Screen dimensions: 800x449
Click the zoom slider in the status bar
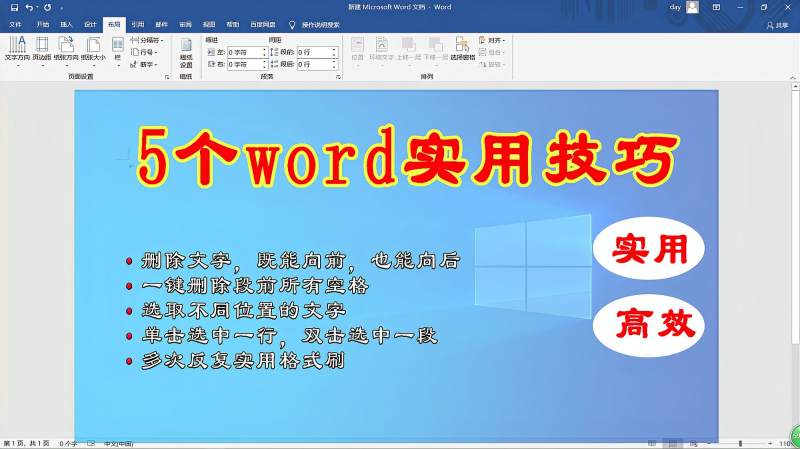pyautogui.click(x=740, y=444)
